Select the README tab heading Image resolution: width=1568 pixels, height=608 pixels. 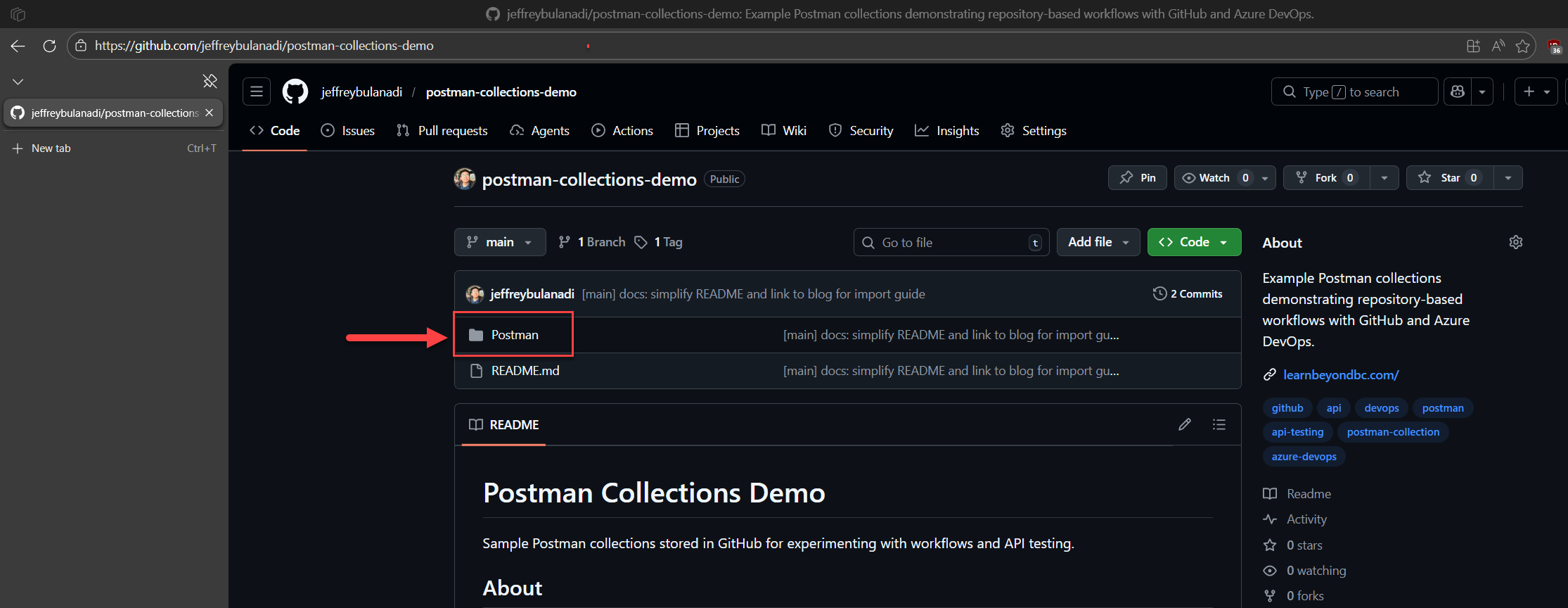point(504,425)
